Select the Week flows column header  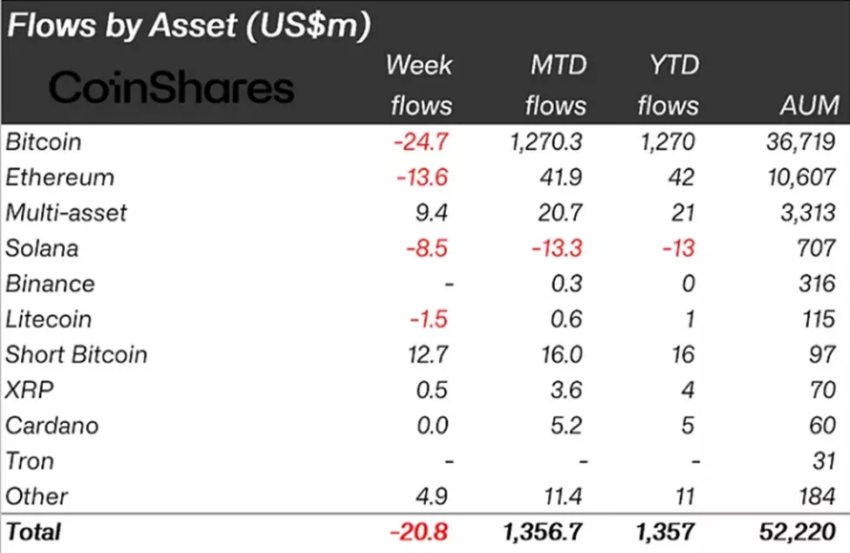tap(421, 85)
